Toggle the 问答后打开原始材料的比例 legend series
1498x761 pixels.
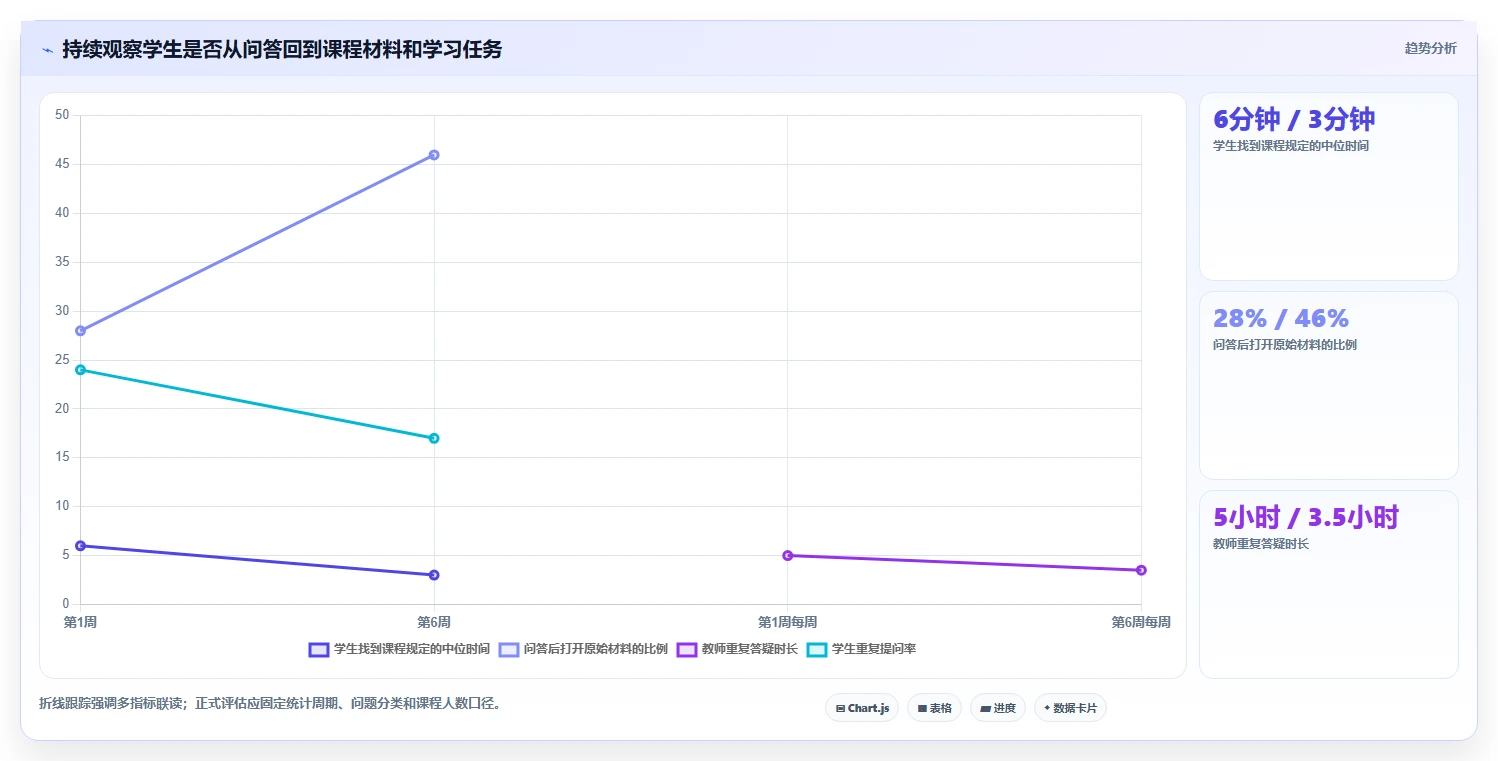[583, 649]
